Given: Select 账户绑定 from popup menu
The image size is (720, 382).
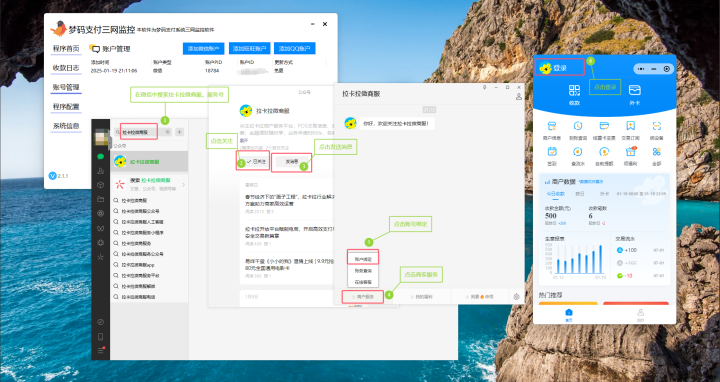Looking at the screenshot, I should [x=363, y=259].
